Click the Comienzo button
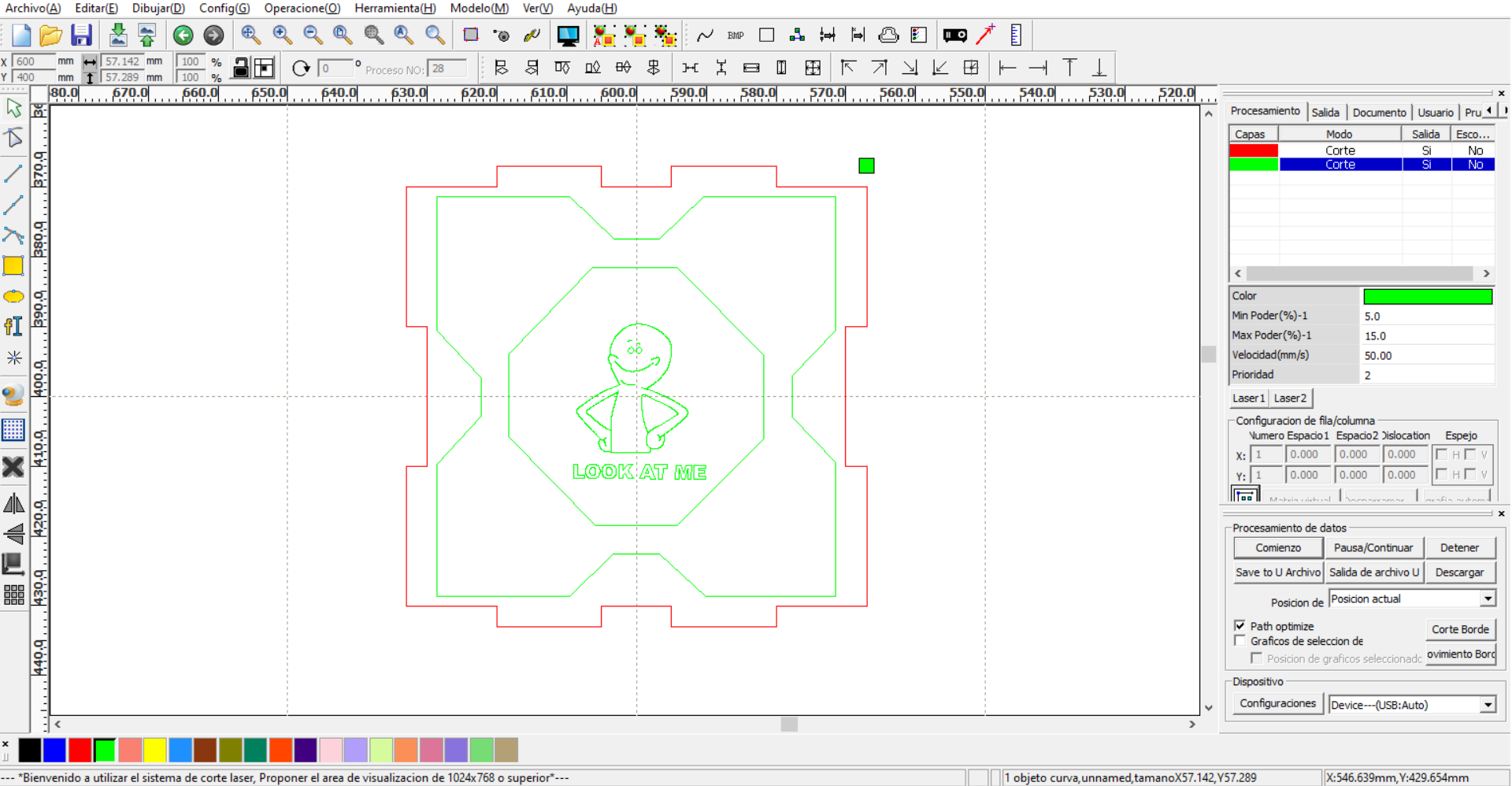Image resolution: width=1512 pixels, height=786 pixels. (x=1278, y=547)
